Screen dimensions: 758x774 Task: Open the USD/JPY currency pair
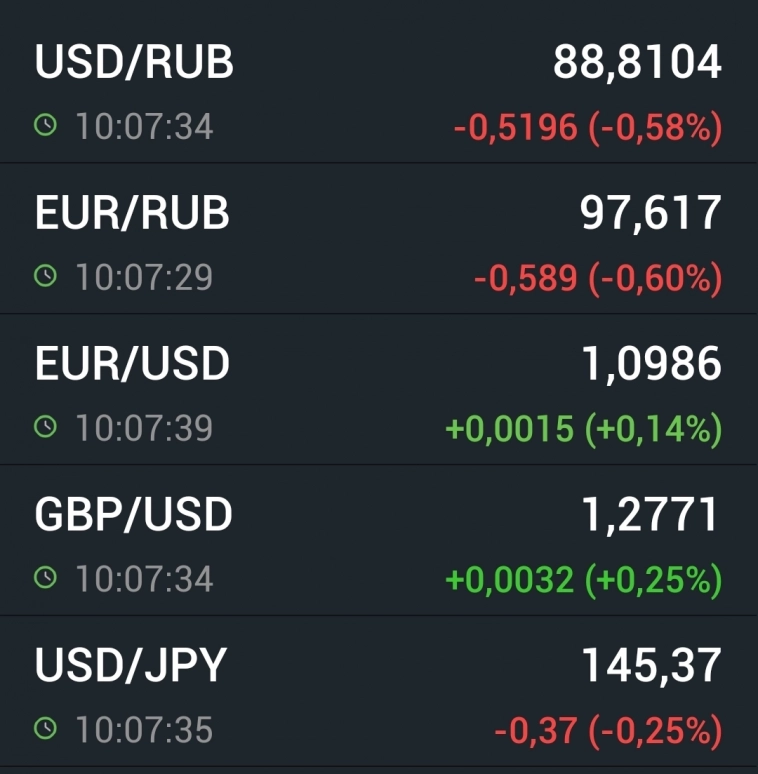tap(131, 666)
